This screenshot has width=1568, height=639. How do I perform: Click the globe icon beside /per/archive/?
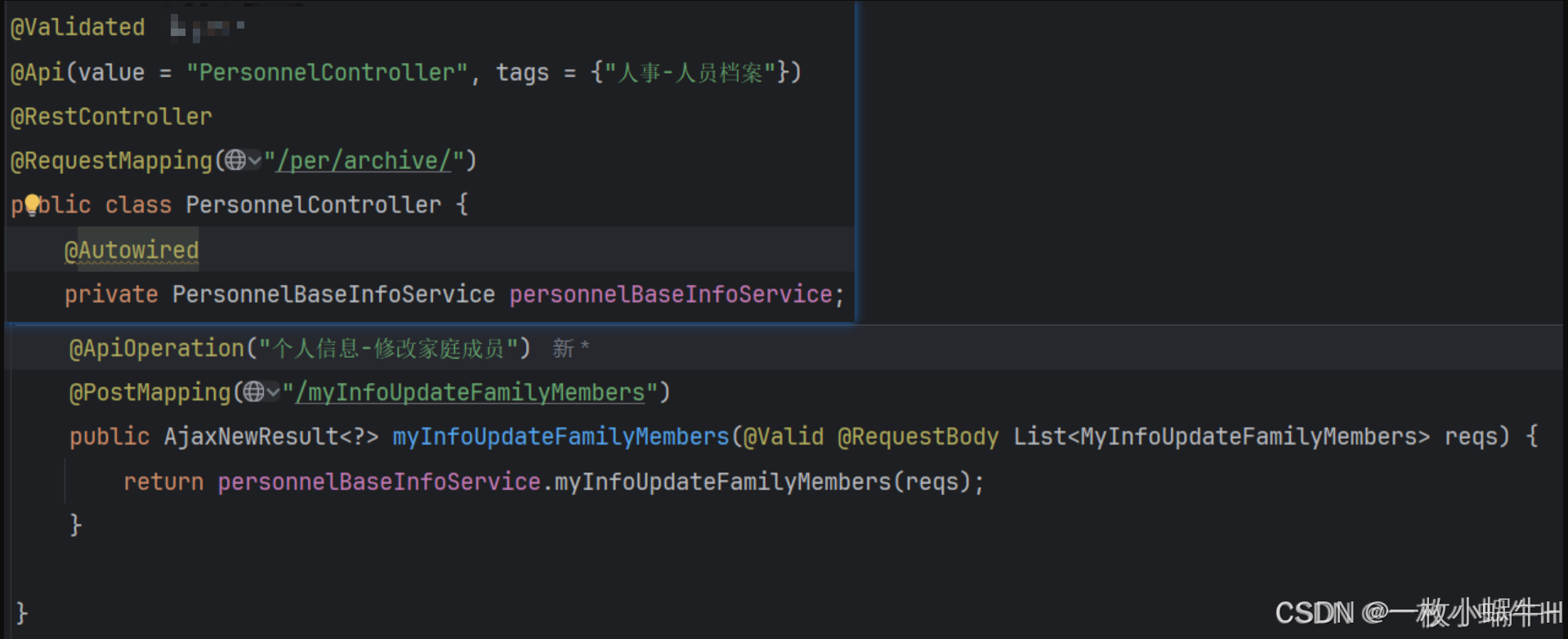pos(235,160)
